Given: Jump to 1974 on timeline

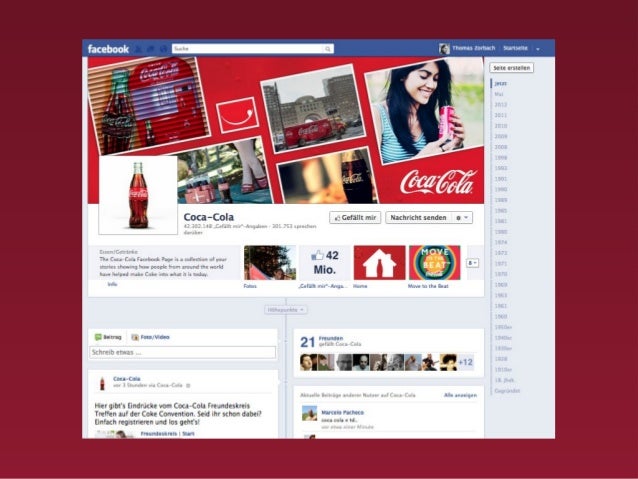Looking at the screenshot, I should pyautogui.click(x=500, y=242).
